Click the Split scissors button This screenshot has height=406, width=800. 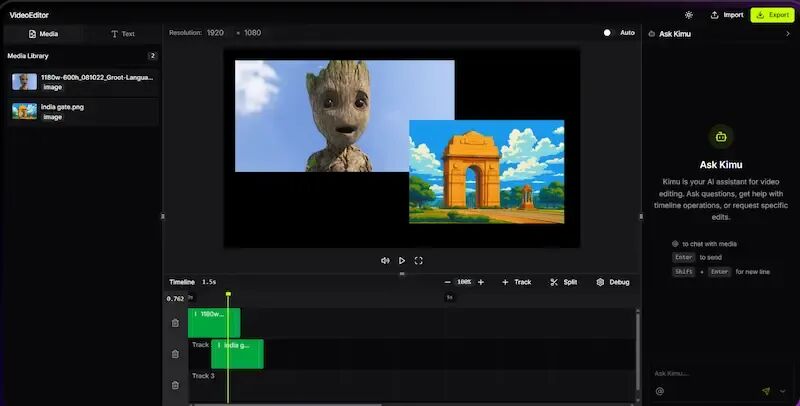click(x=564, y=282)
